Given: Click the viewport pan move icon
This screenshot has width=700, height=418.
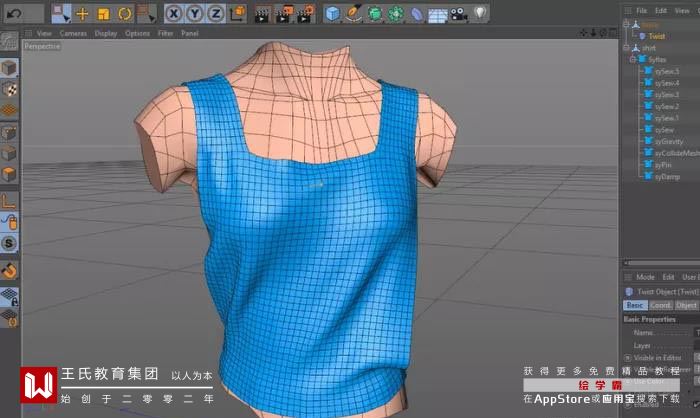Looking at the screenshot, I should pos(583,33).
